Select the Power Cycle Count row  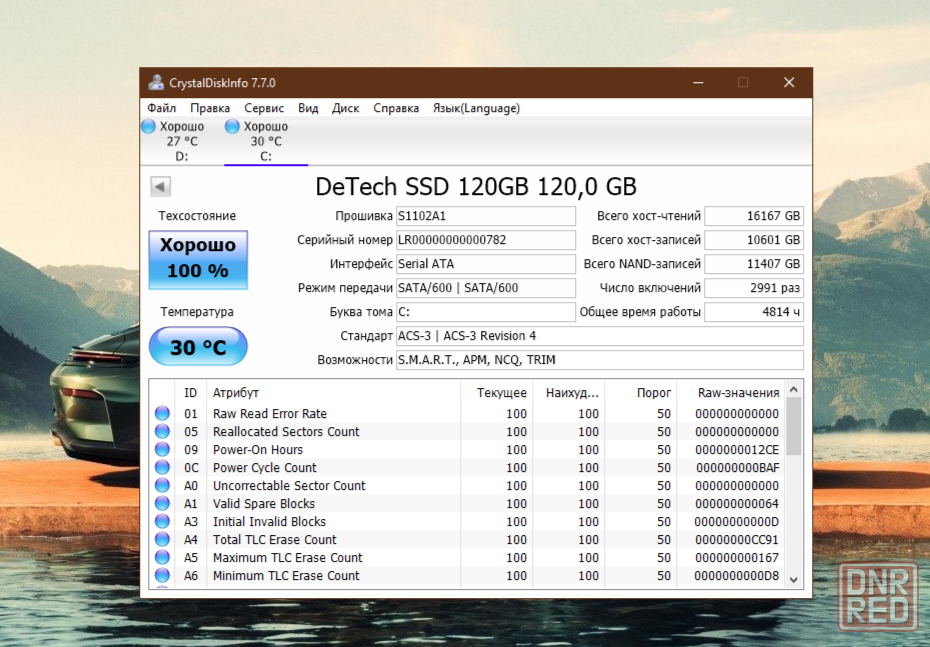click(x=264, y=468)
